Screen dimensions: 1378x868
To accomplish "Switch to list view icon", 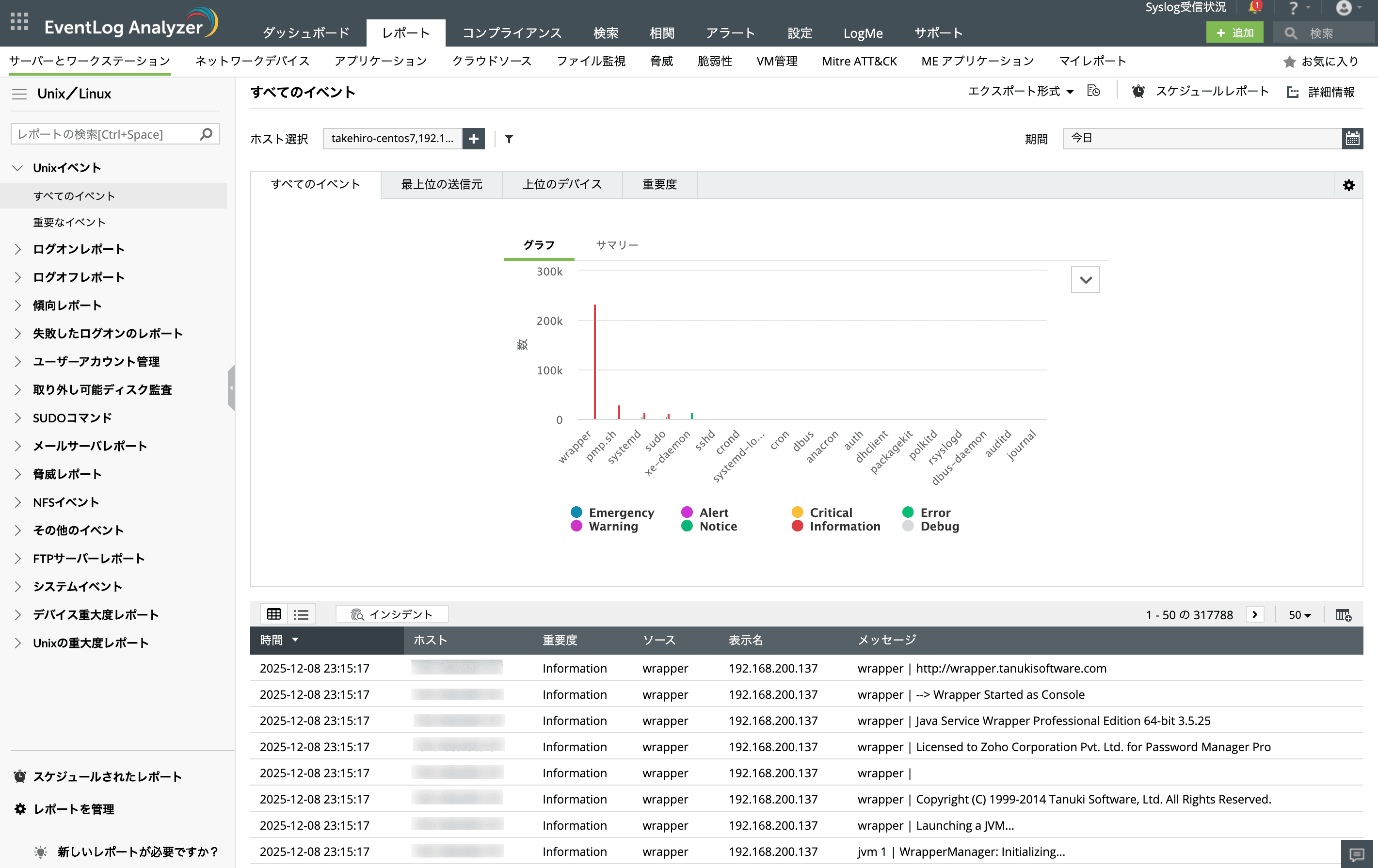I will 301,614.
